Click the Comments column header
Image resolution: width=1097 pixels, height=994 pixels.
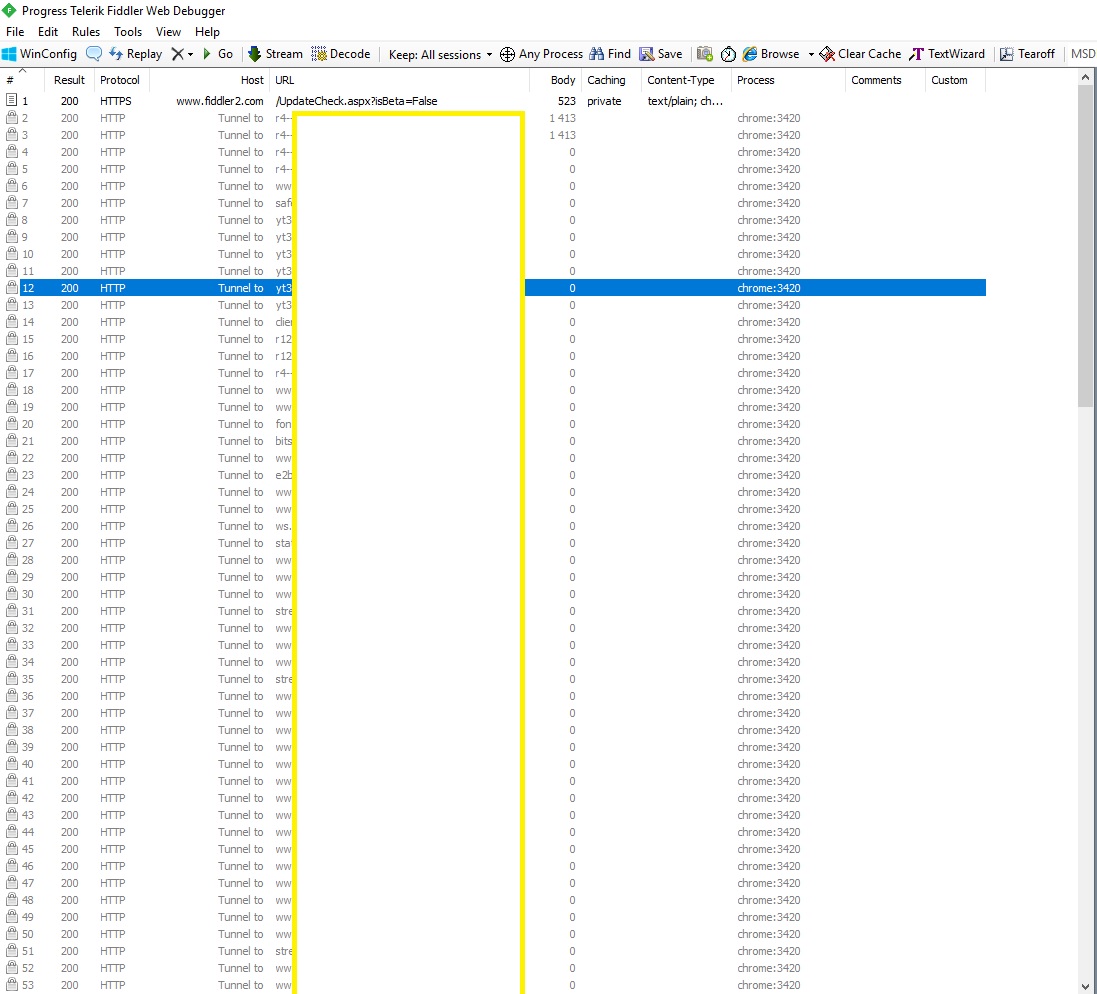[x=885, y=80]
